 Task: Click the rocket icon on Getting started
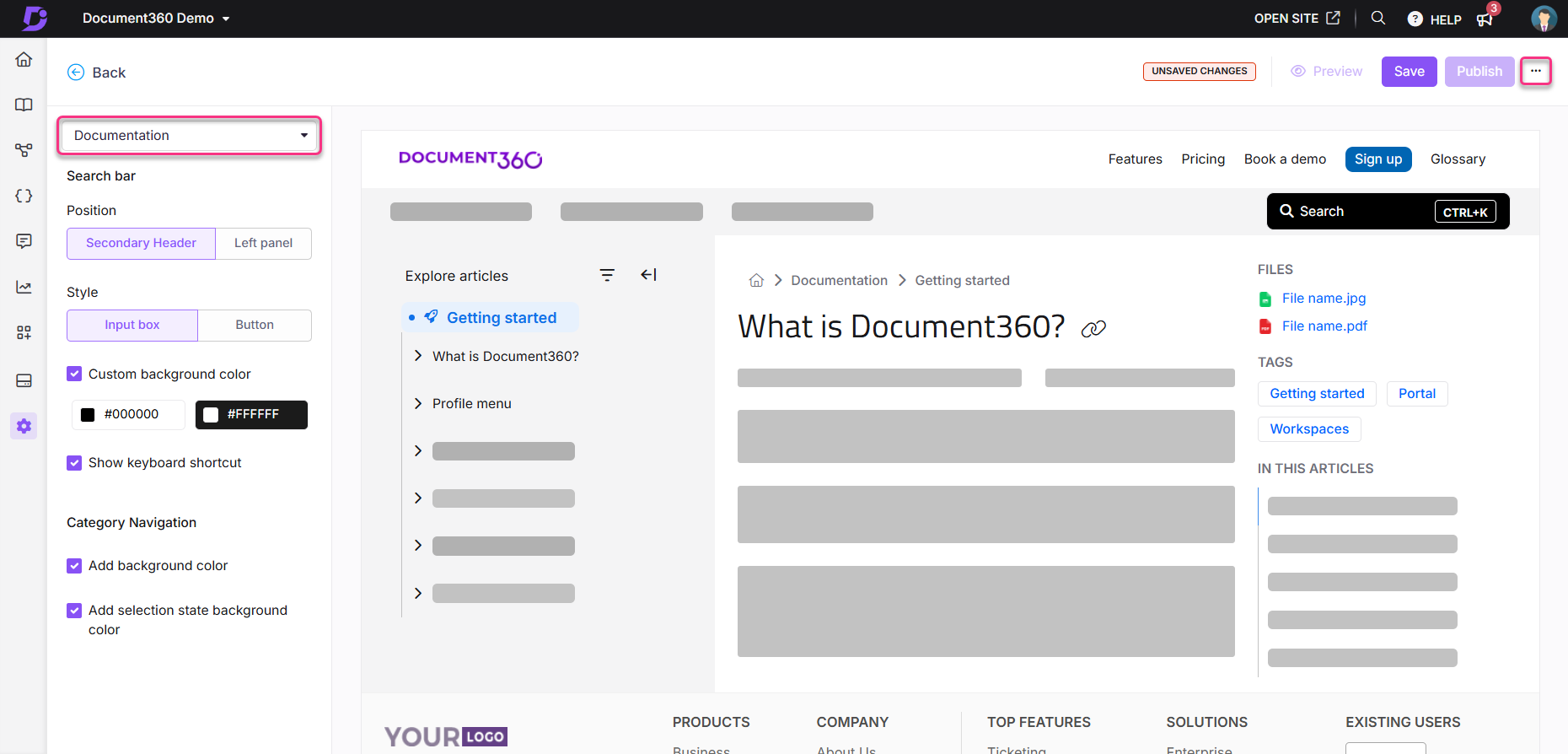pos(431,317)
